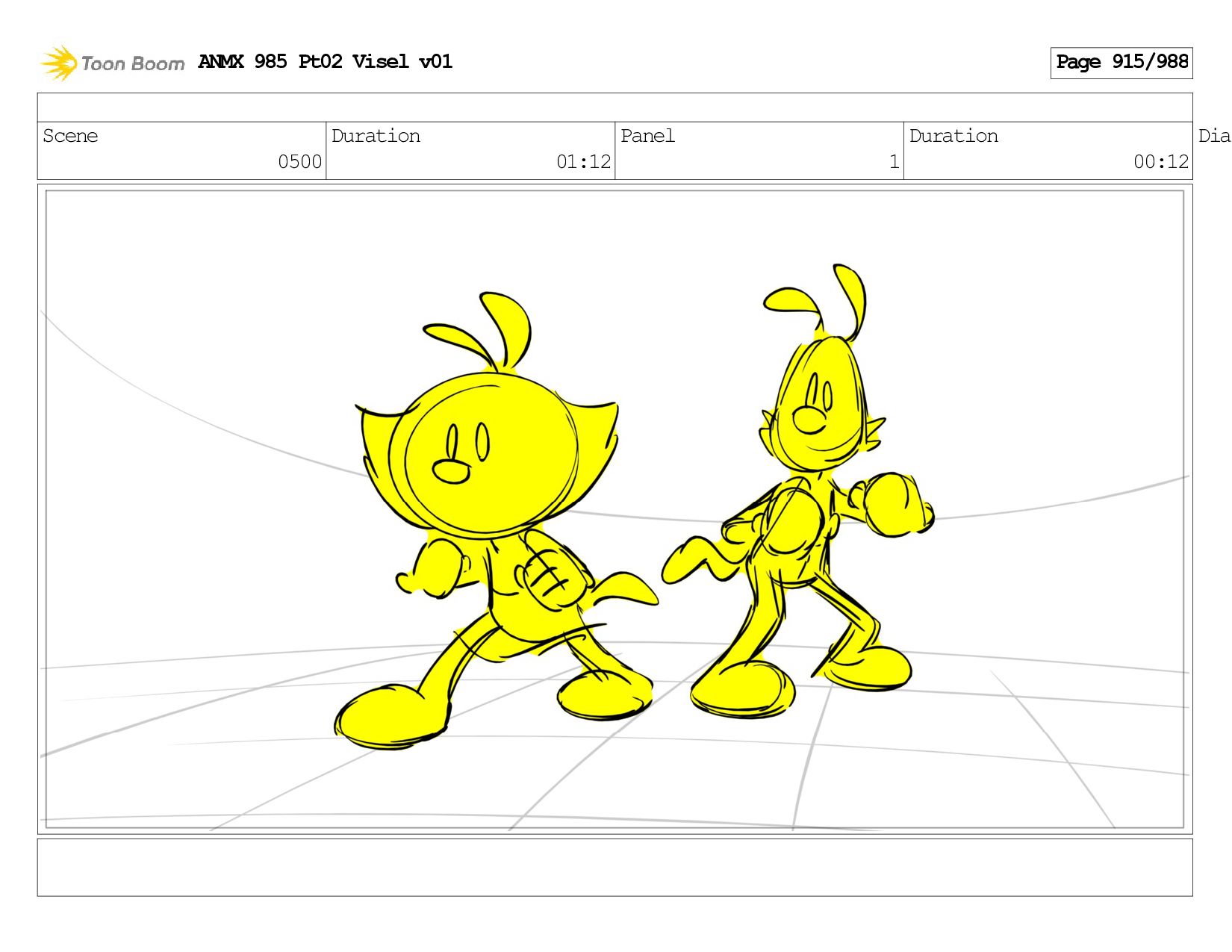
Task: Click the Toon Boom logo
Action: [x=112, y=63]
